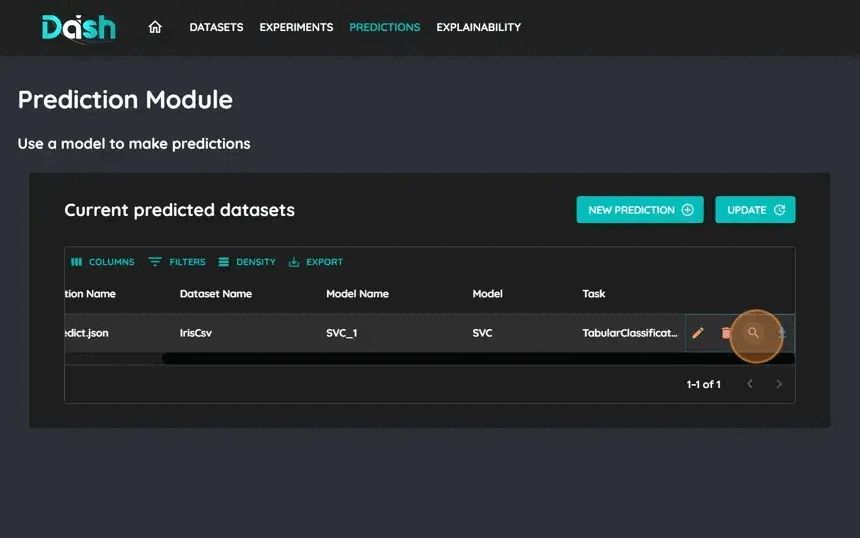Open the Experiments section
The width and height of the screenshot is (860, 538).
pos(296,27)
